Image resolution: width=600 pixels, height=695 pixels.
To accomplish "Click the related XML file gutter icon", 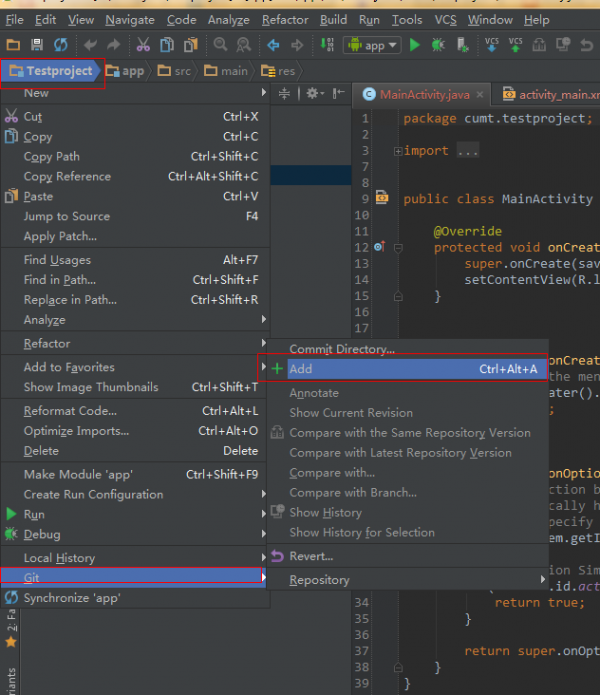I will coord(382,197).
